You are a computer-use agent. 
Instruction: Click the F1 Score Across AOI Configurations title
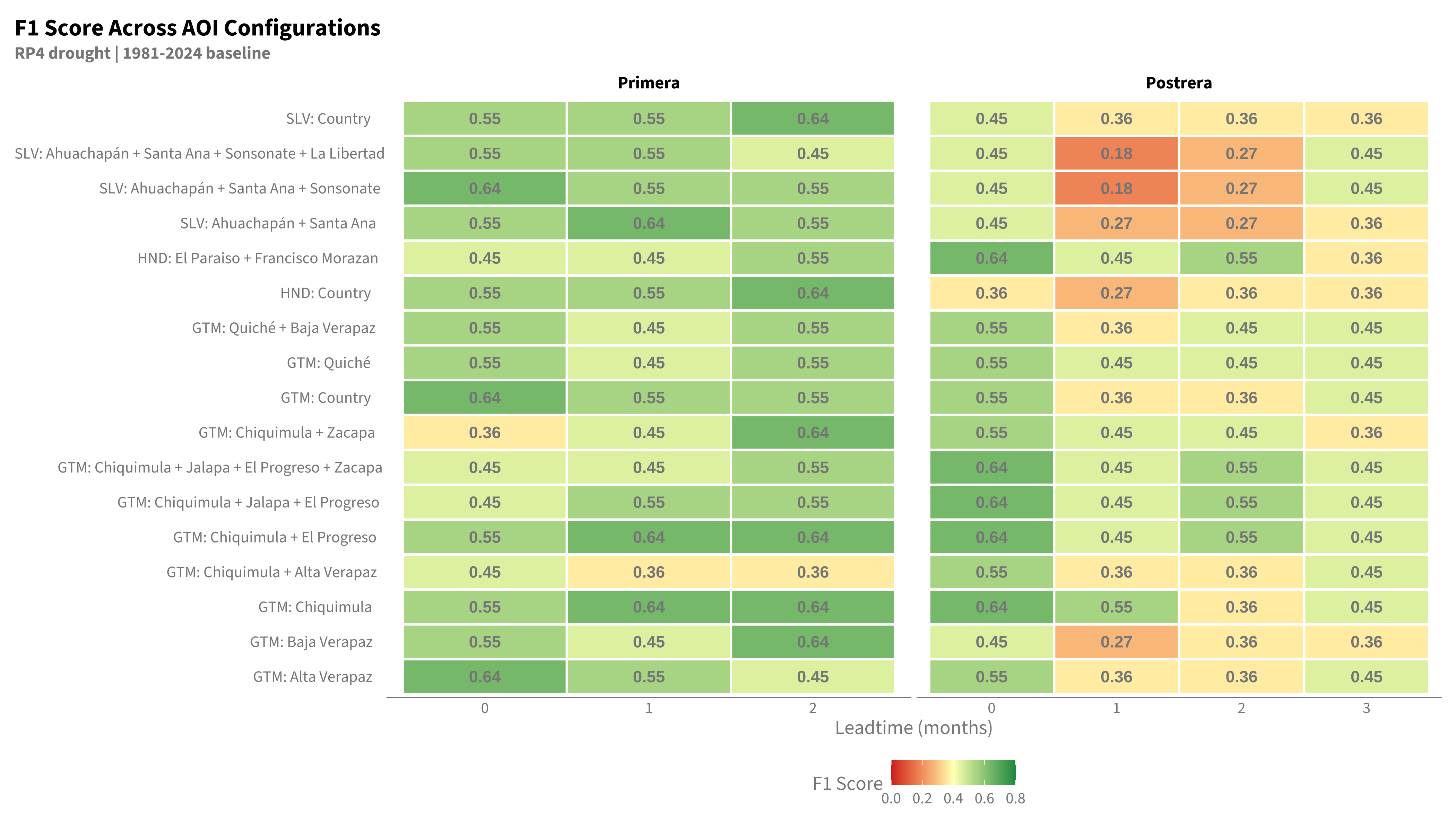[197, 27]
